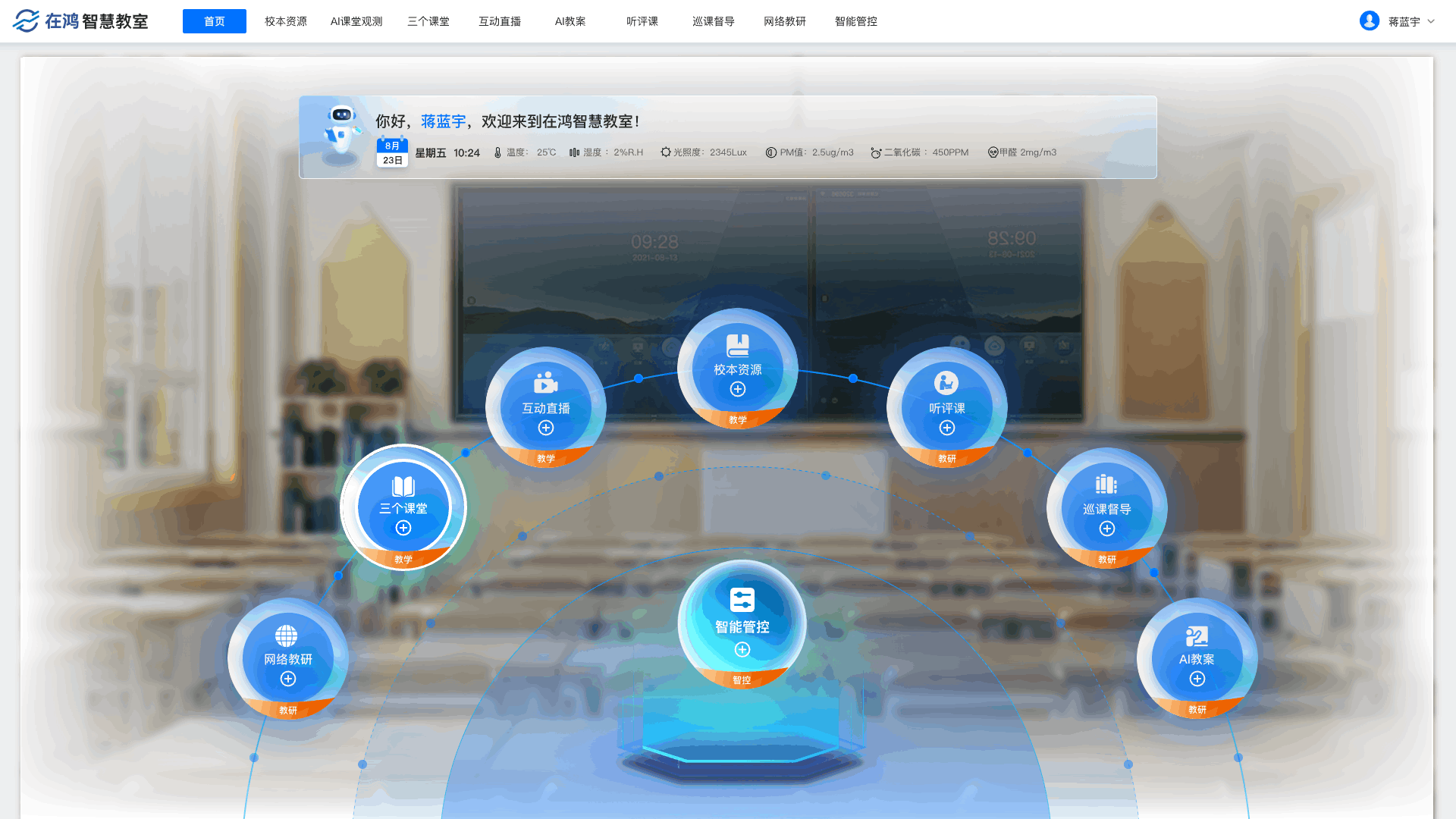Image resolution: width=1456 pixels, height=819 pixels.
Task: Click the 蒋蓝宇 name link in greeting
Action: 443,121
